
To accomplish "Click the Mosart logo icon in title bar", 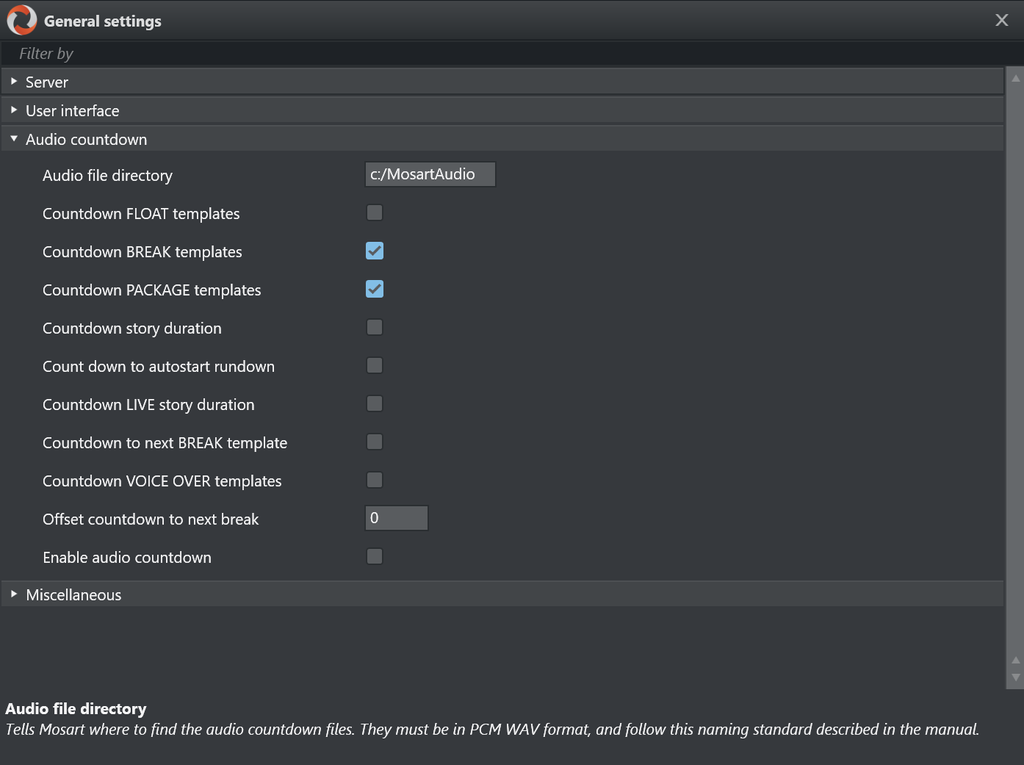I will click(21, 20).
